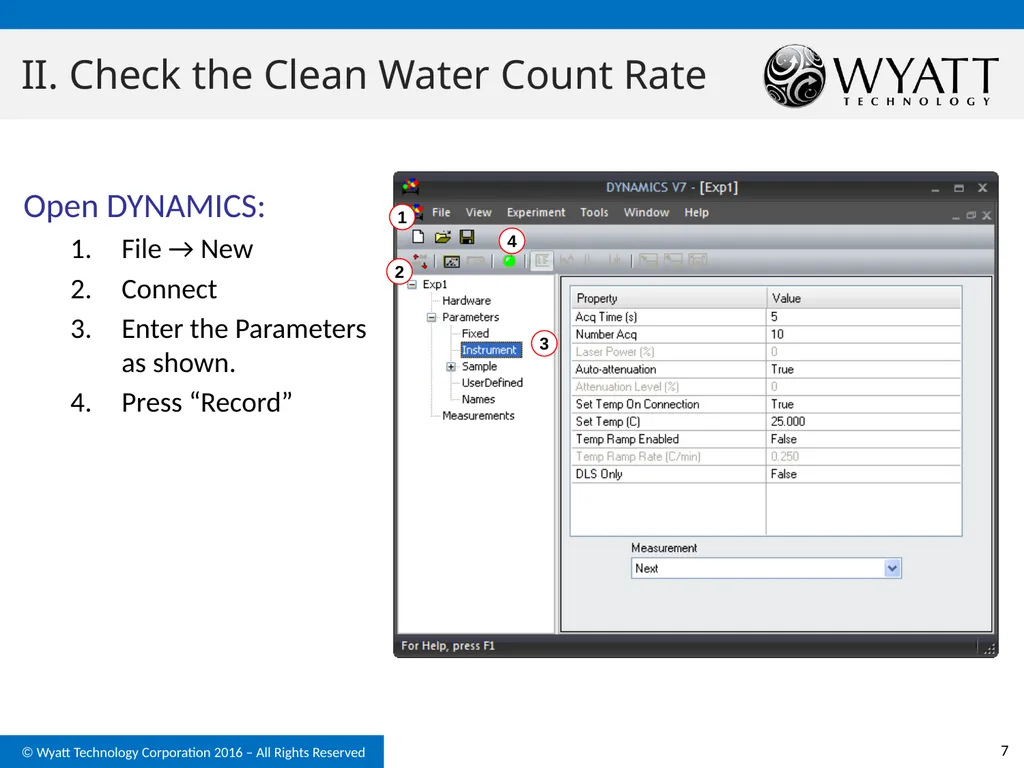Click the DLS Only property label
Image resolution: width=1024 pixels, height=768 pixels.
click(x=599, y=474)
